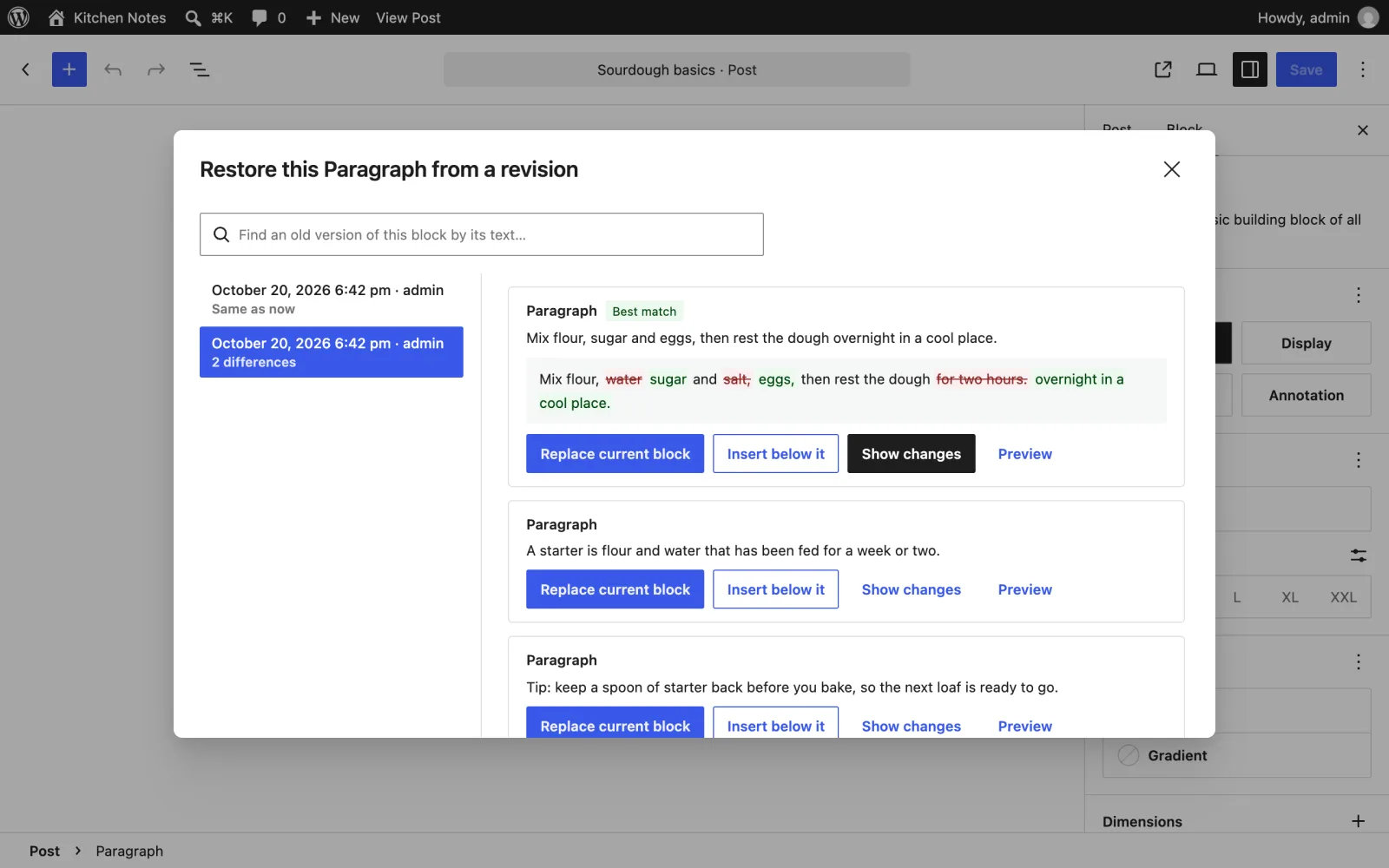Toggle Show changes for best match paragraph

tap(912, 454)
